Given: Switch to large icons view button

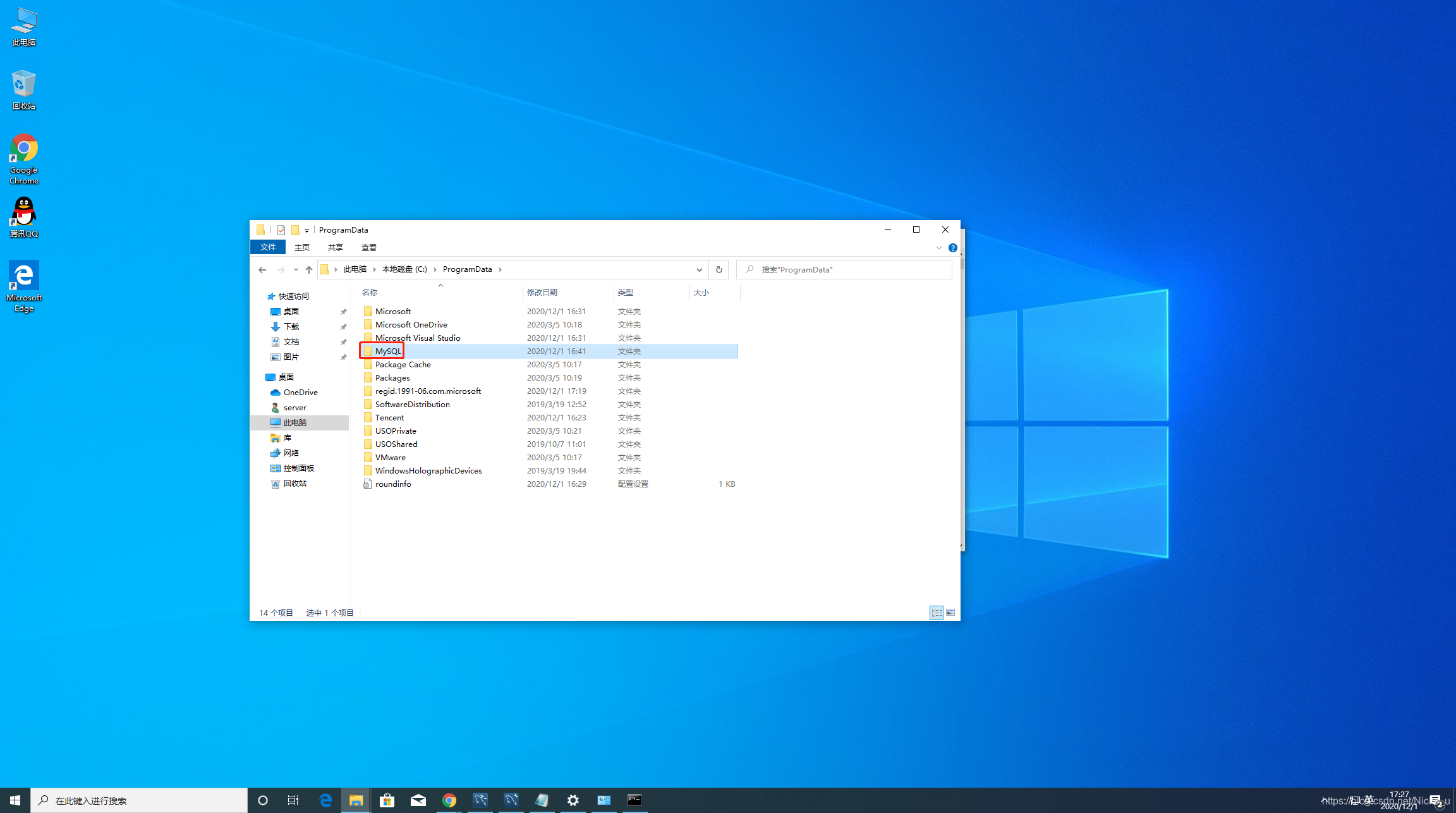Looking at the screenshot, I should click(950, 613).
